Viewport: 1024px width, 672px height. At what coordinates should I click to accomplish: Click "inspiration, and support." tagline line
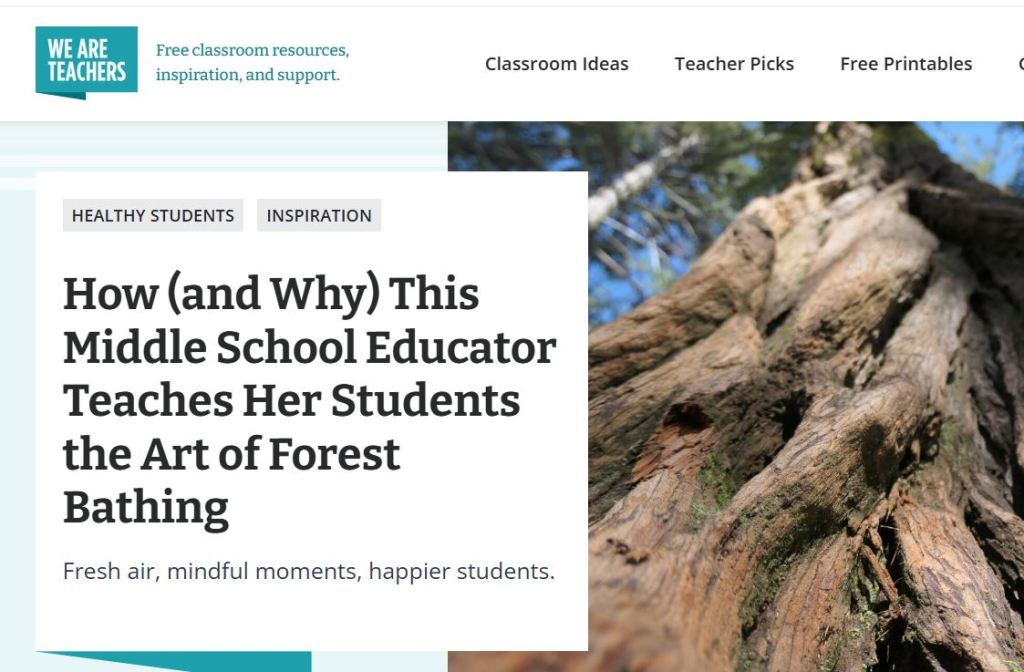pos(248,75)
